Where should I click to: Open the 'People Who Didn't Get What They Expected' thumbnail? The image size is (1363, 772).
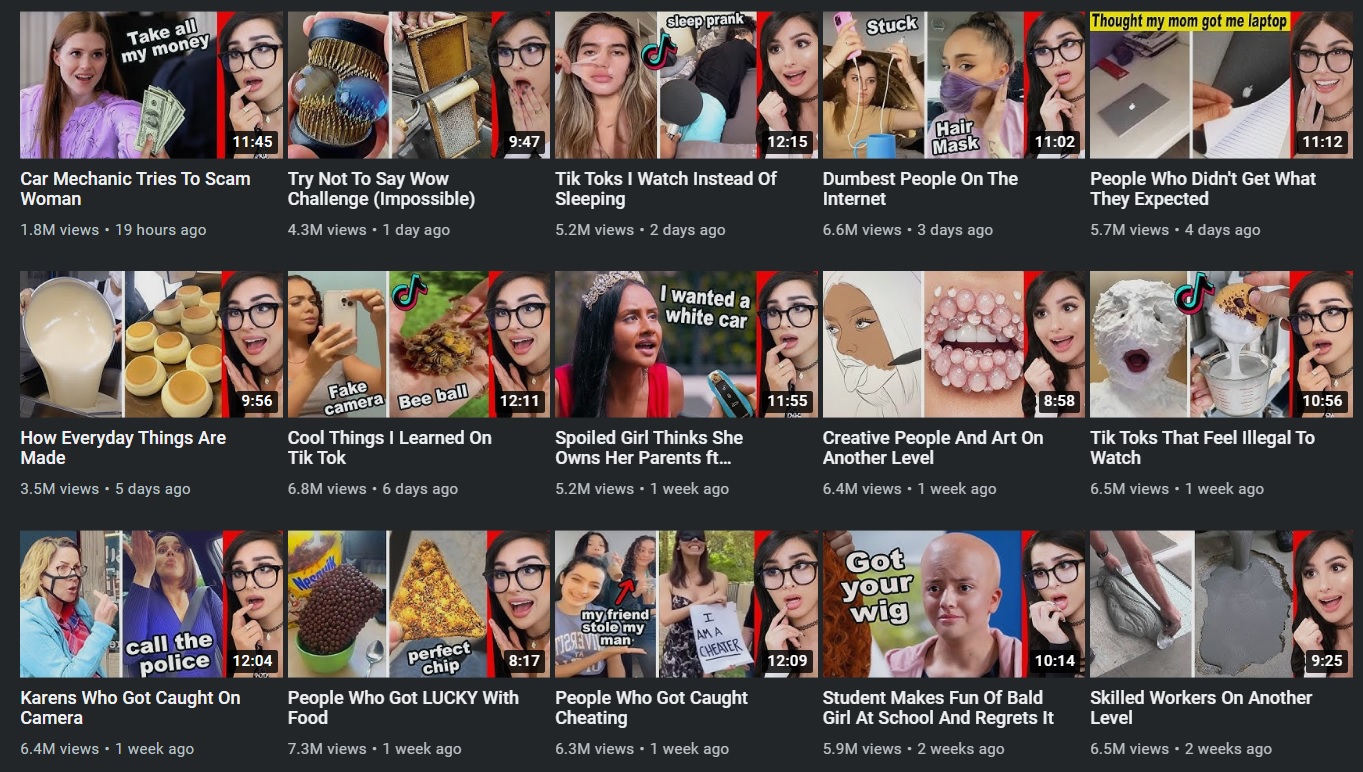tap(1221, 85)
